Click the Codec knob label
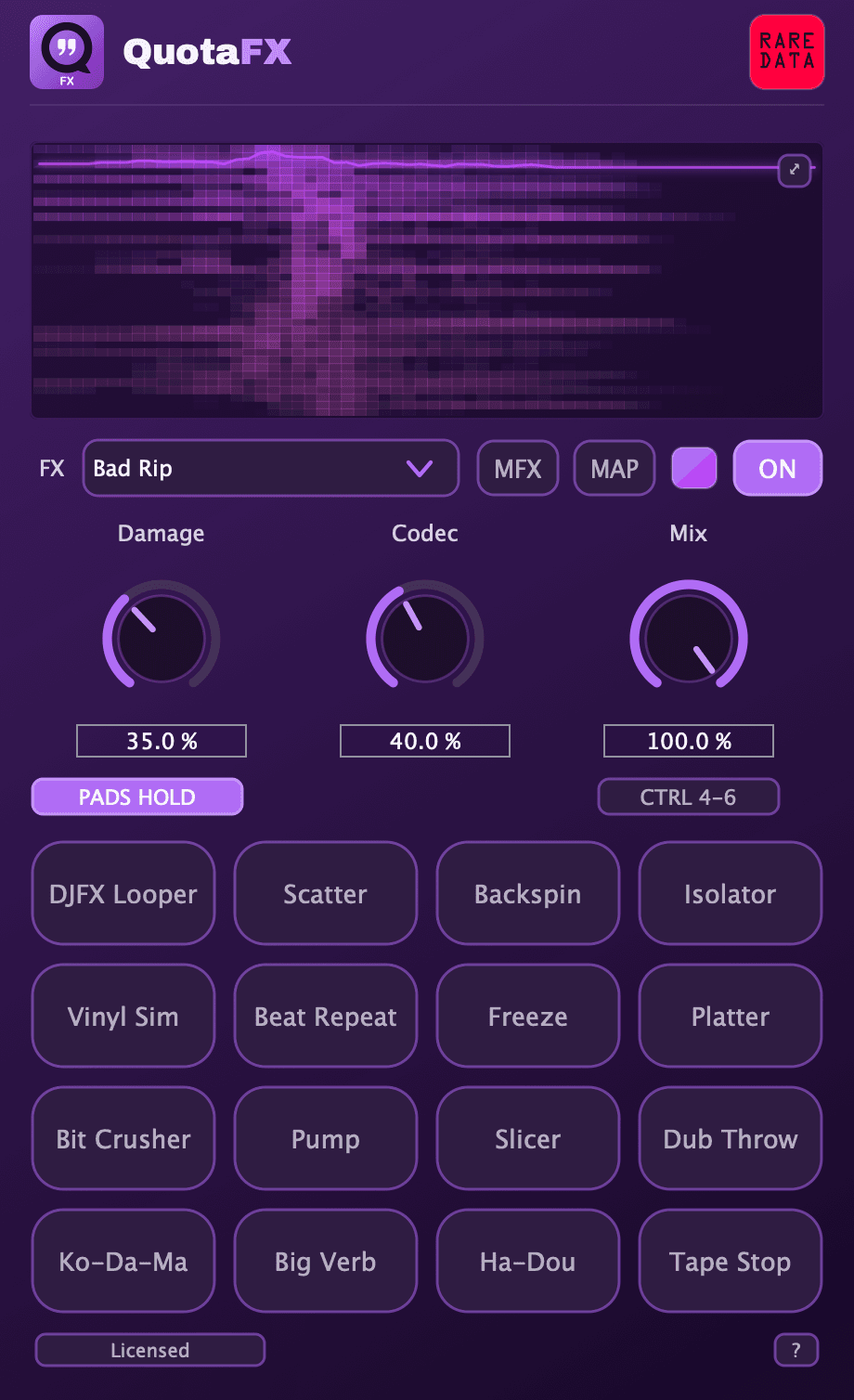Image resolution: width=854 pixels, height=1400 pixels. 425,533
